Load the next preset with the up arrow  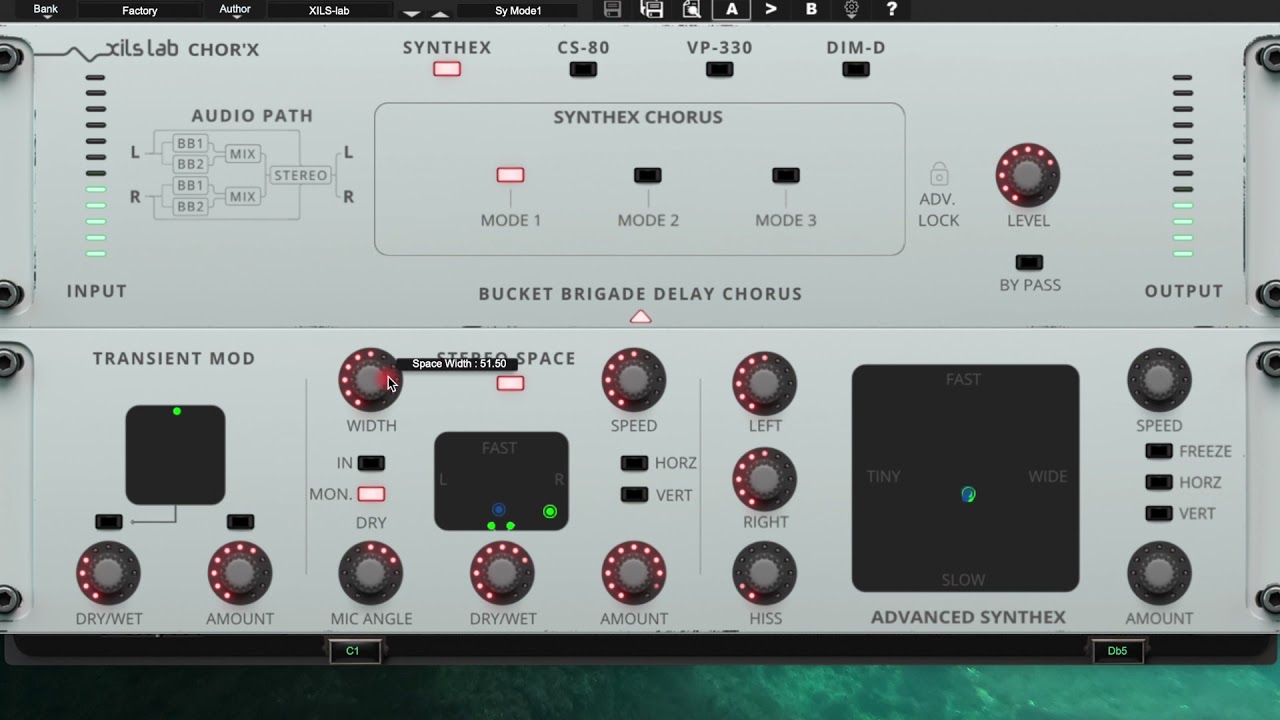coord(440,13)
